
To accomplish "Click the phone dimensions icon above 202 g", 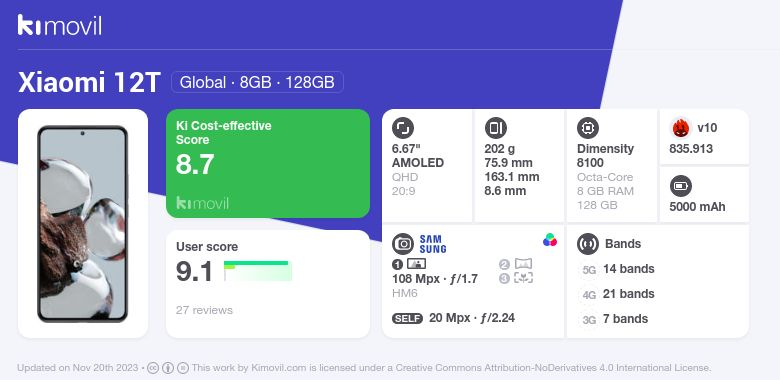I will pyautogui.click(x=495, y=128).
